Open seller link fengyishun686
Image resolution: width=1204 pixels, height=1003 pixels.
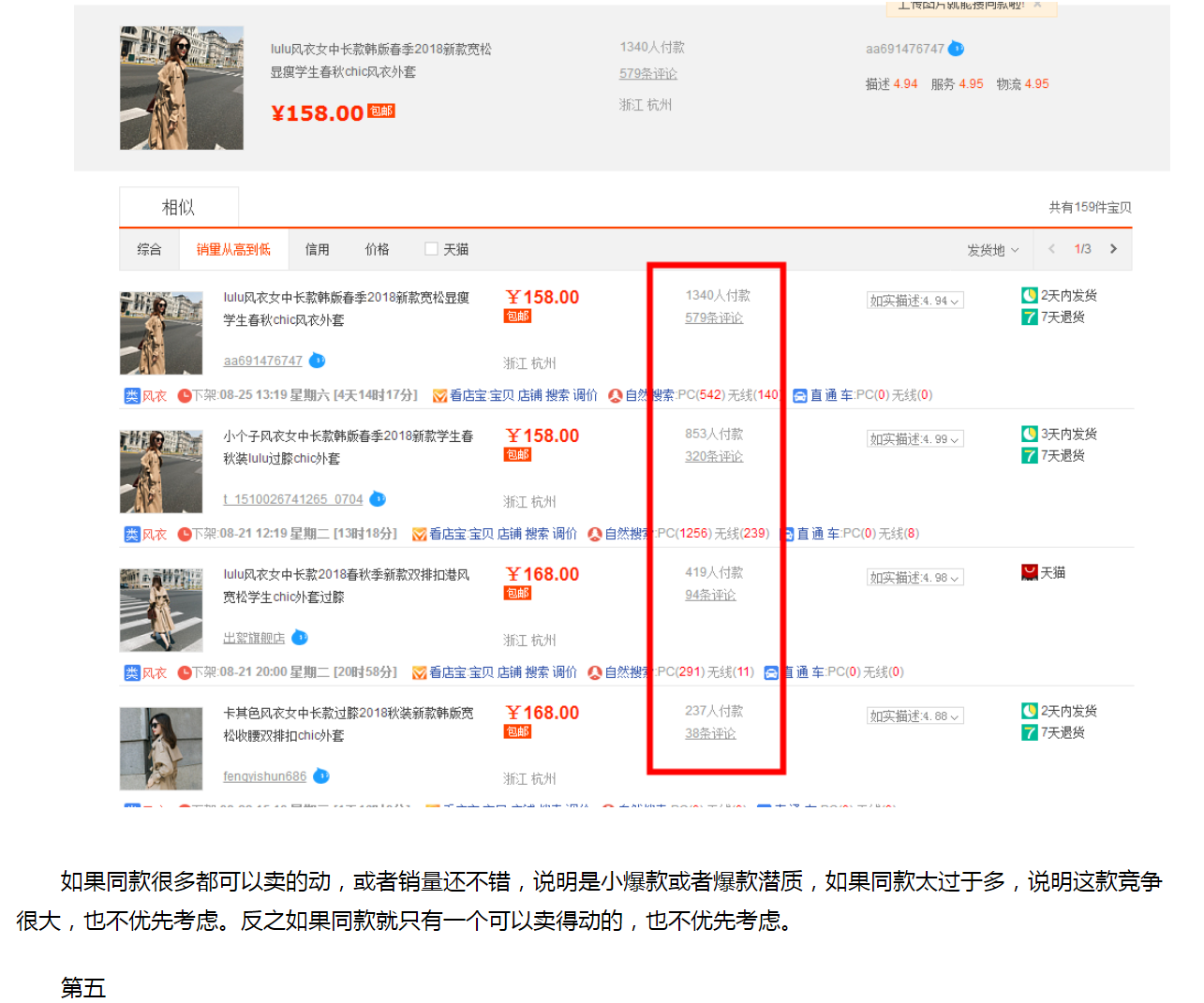point(264,776)
